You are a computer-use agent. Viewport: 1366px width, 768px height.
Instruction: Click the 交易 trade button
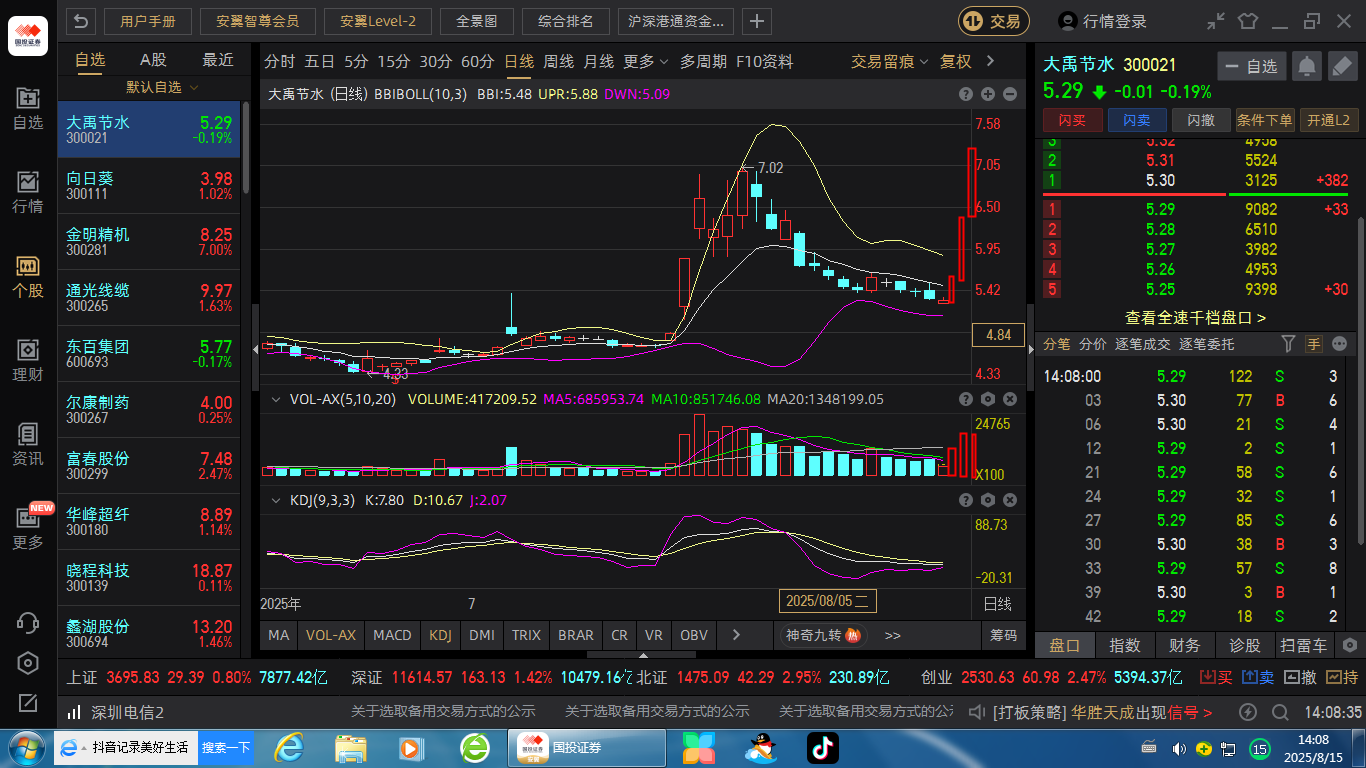click(x=994, y=21)
